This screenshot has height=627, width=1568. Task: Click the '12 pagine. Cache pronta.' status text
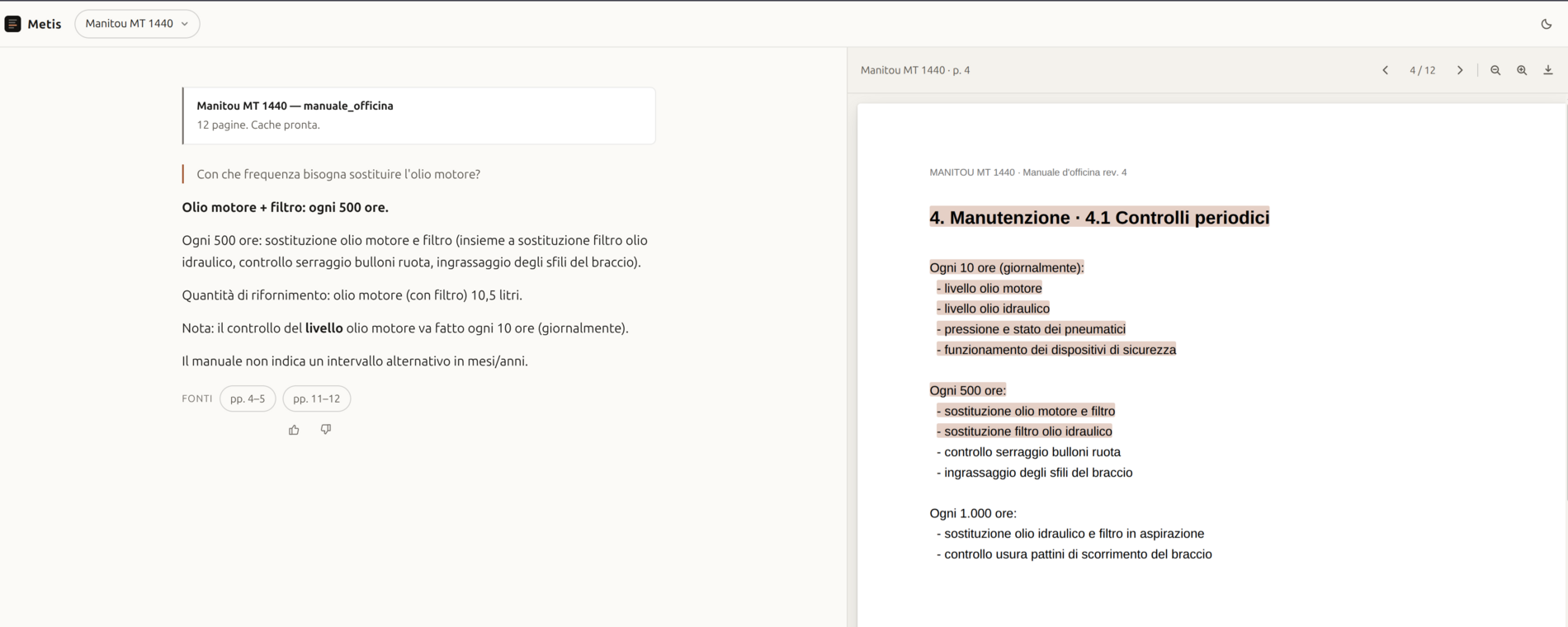258,125
